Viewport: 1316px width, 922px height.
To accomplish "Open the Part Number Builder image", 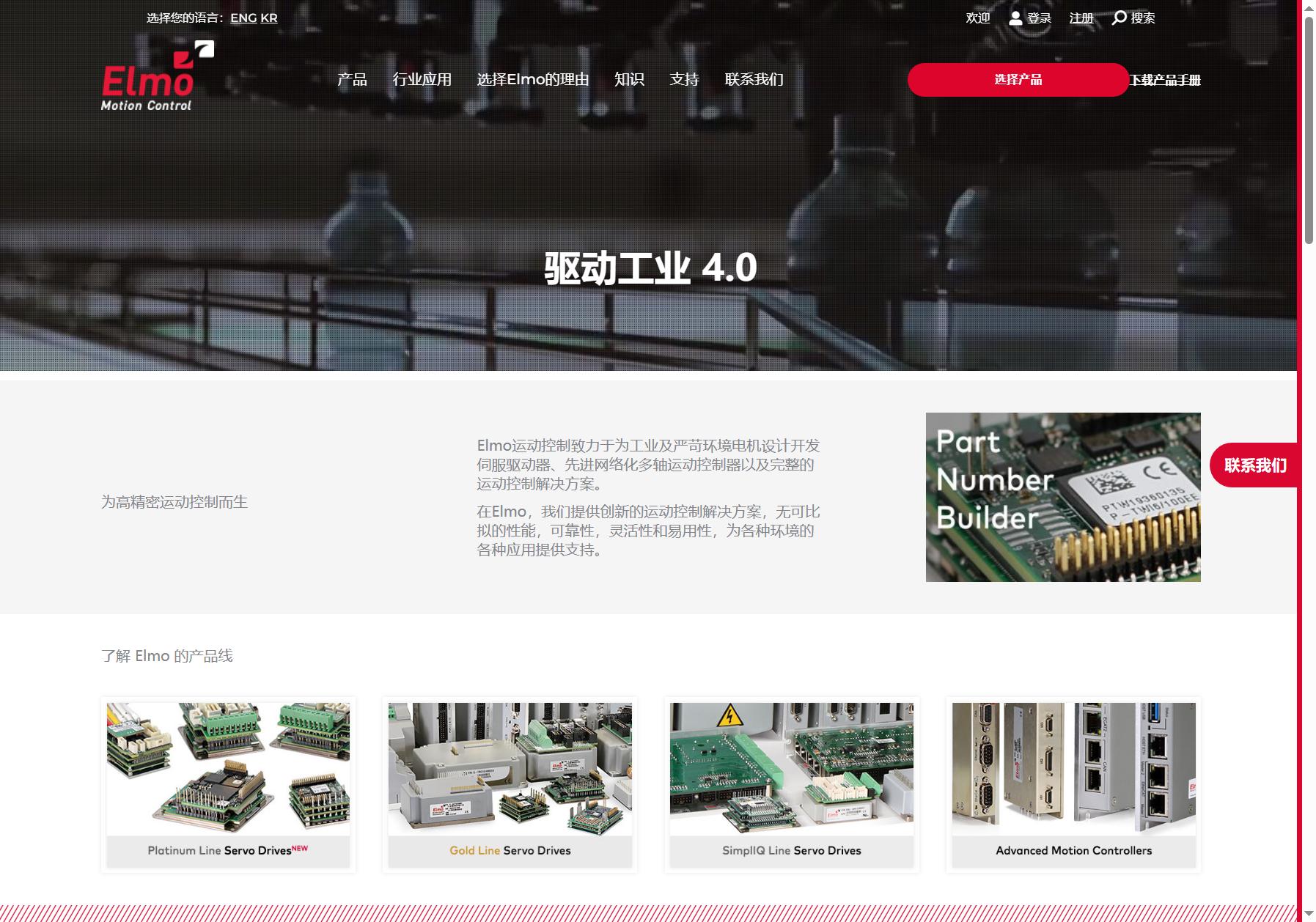I will (1063, 497).
